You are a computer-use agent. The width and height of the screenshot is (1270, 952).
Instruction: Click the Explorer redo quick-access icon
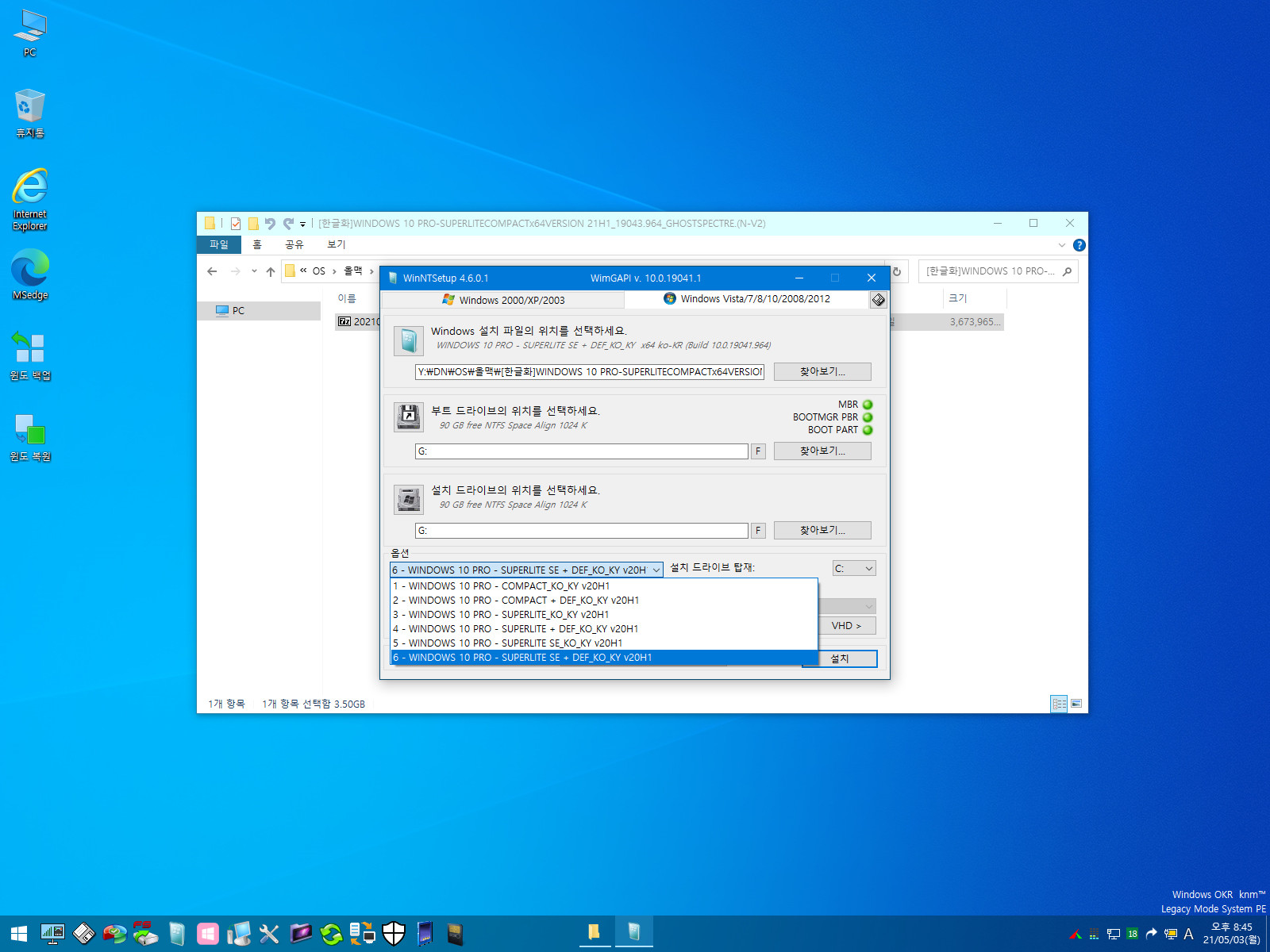[288, 224]
